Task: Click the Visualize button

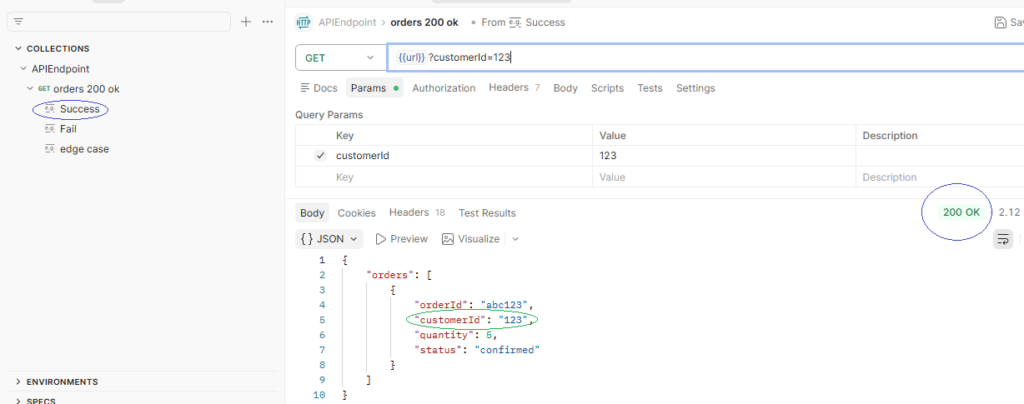Action: (471, 239)
